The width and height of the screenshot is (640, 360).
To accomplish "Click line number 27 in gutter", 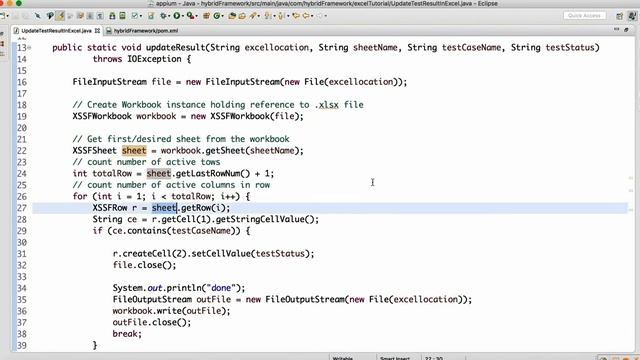I will click(x=22, y=208).
